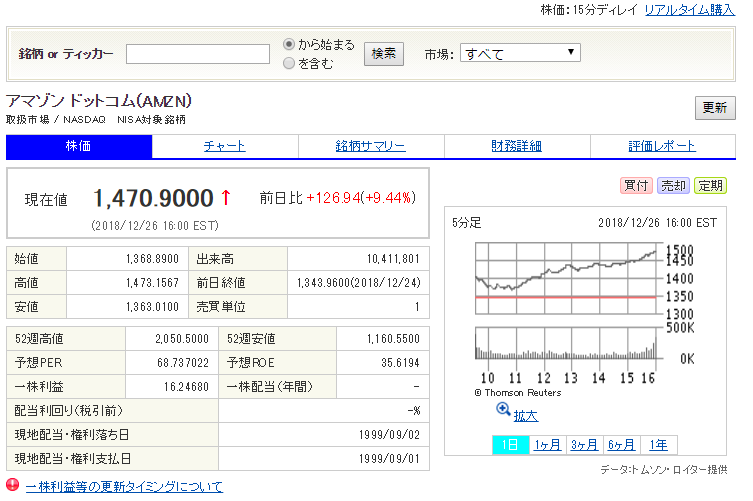The image size is (753, 501).
Task: Click the 予想ROE value 35.6194
Action: point(401,363)
